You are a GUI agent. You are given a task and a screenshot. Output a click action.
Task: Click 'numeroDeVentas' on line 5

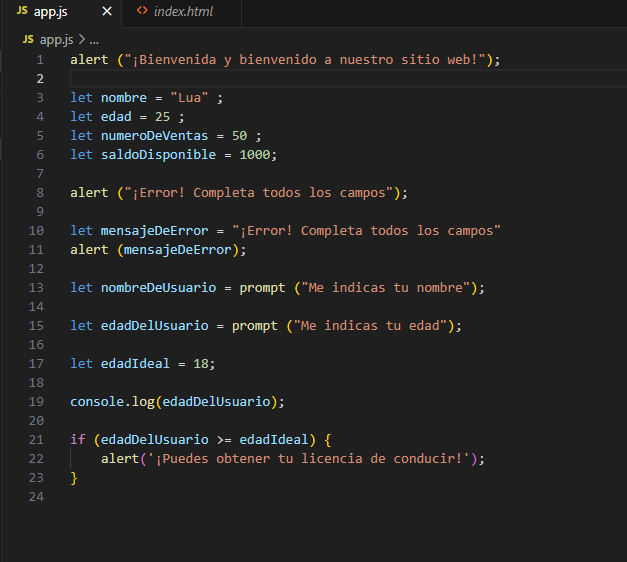(154, 136)
